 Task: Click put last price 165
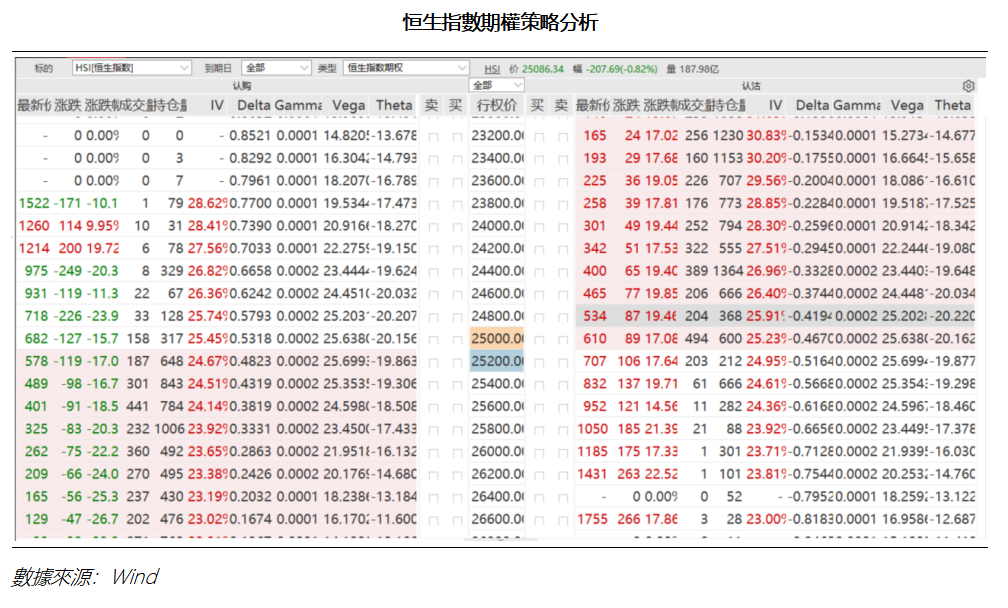click(x=595, y=136)
